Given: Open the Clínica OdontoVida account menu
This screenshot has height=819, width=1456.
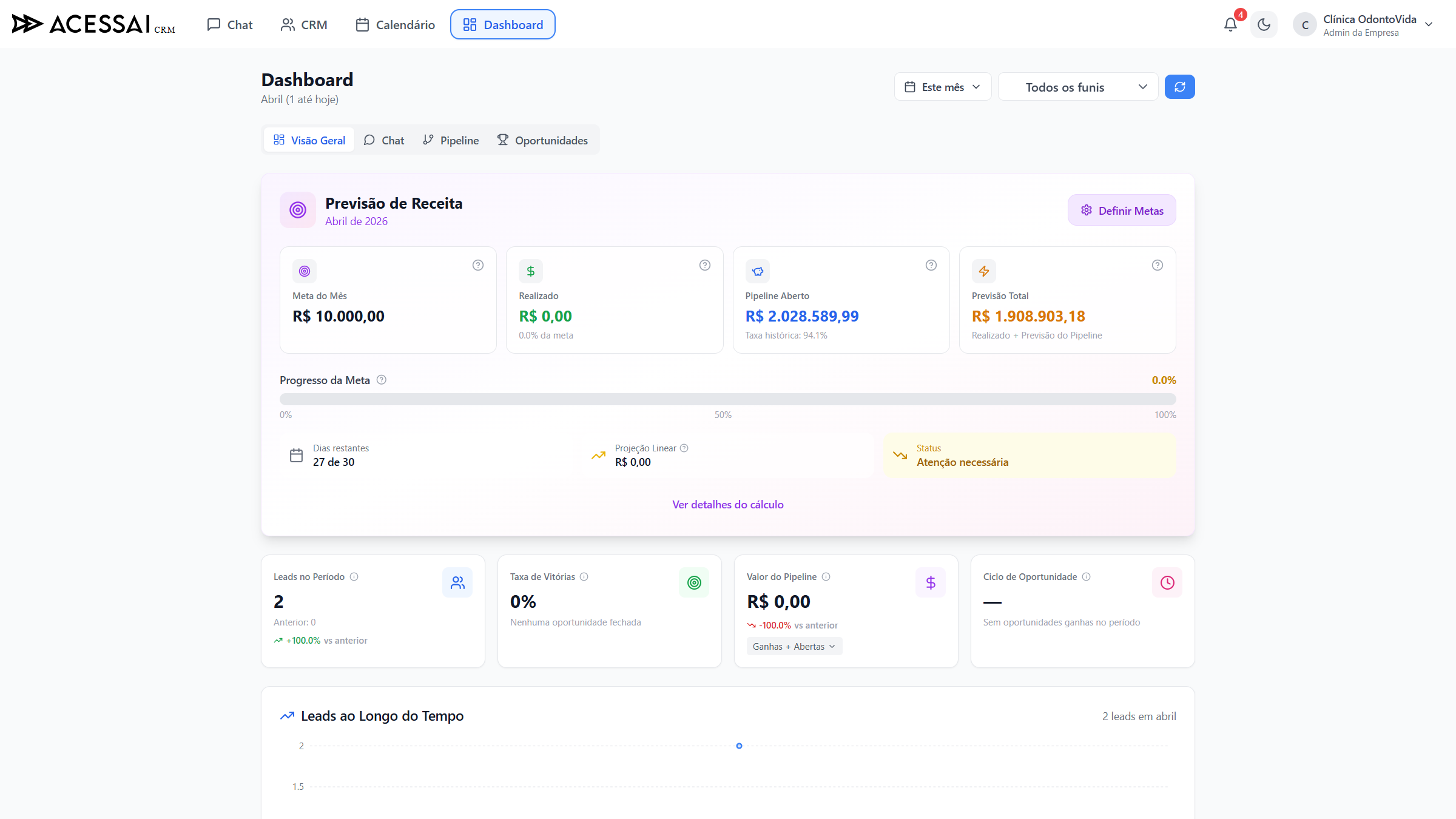Looking at the screenshot, I should pyautogui.click(x=1364, y=25).
